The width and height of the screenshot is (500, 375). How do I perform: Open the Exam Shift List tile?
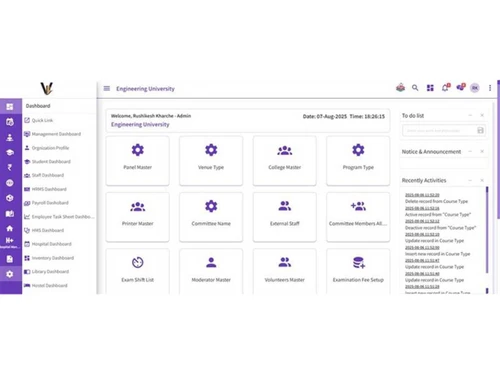pyautogui.click(x=137, y=271)
